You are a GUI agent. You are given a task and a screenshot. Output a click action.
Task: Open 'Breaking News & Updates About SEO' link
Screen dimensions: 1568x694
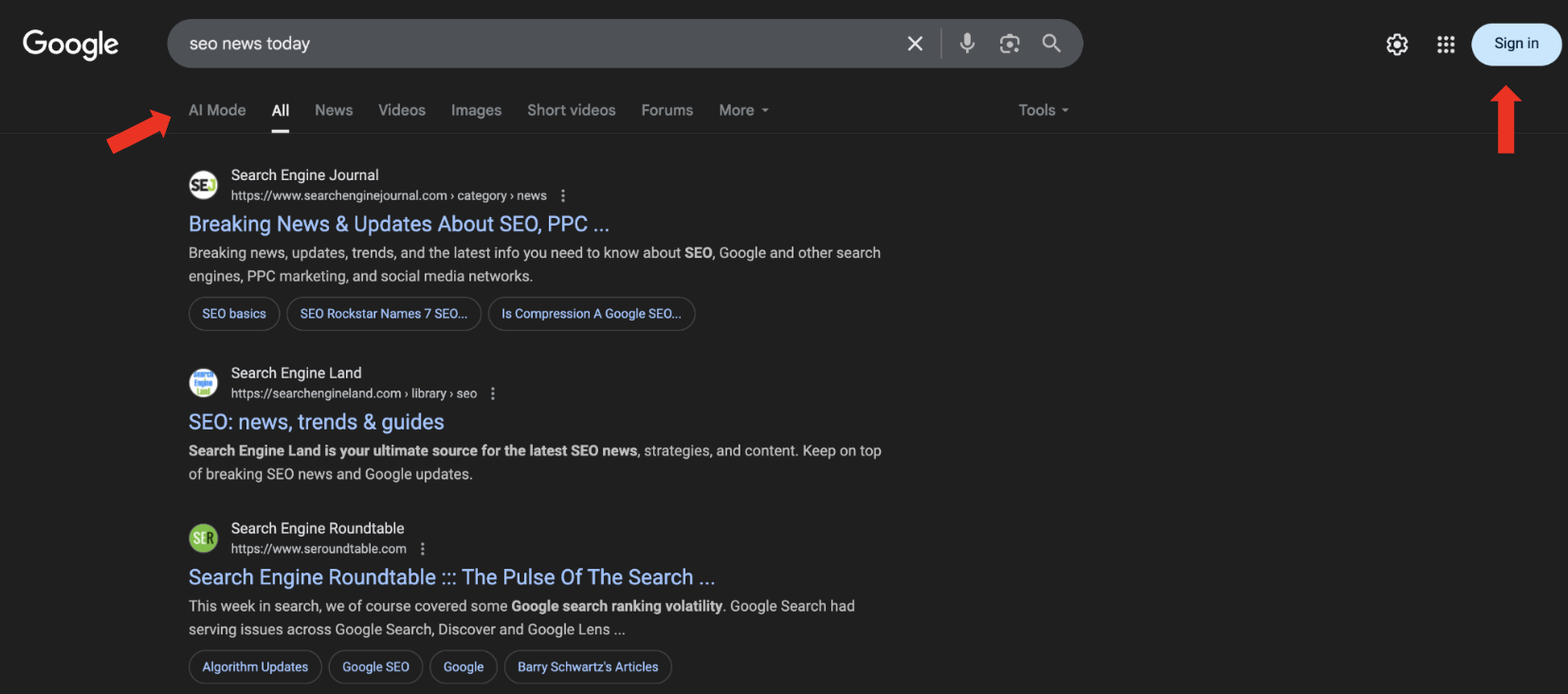pos(398,224)
